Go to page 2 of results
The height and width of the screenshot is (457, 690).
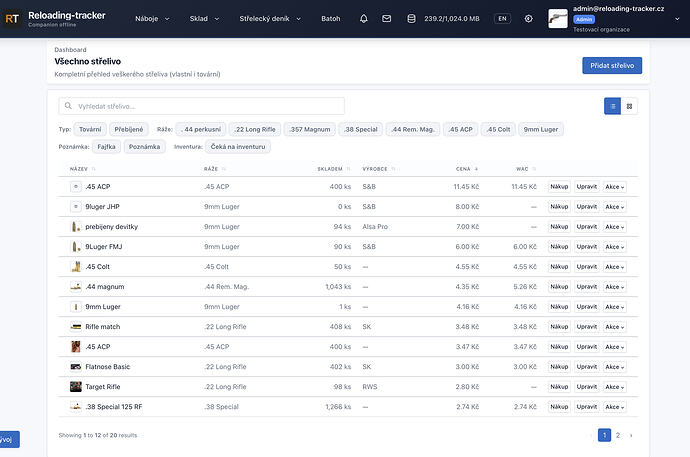618,435
